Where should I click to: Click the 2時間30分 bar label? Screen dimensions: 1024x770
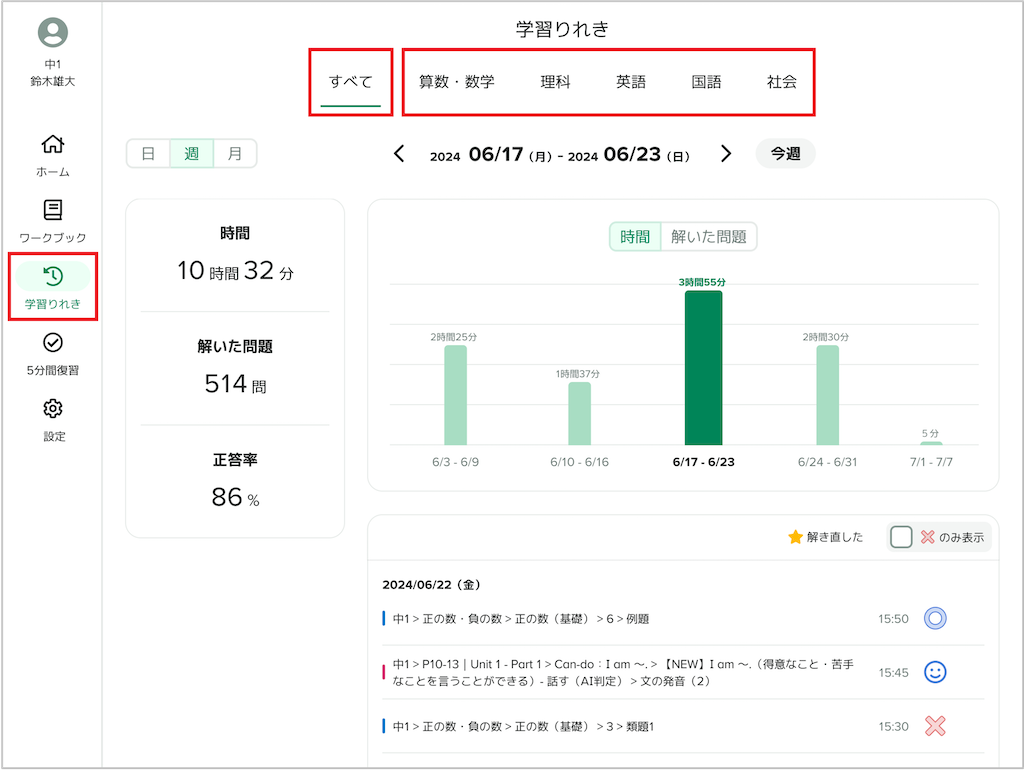825,337
